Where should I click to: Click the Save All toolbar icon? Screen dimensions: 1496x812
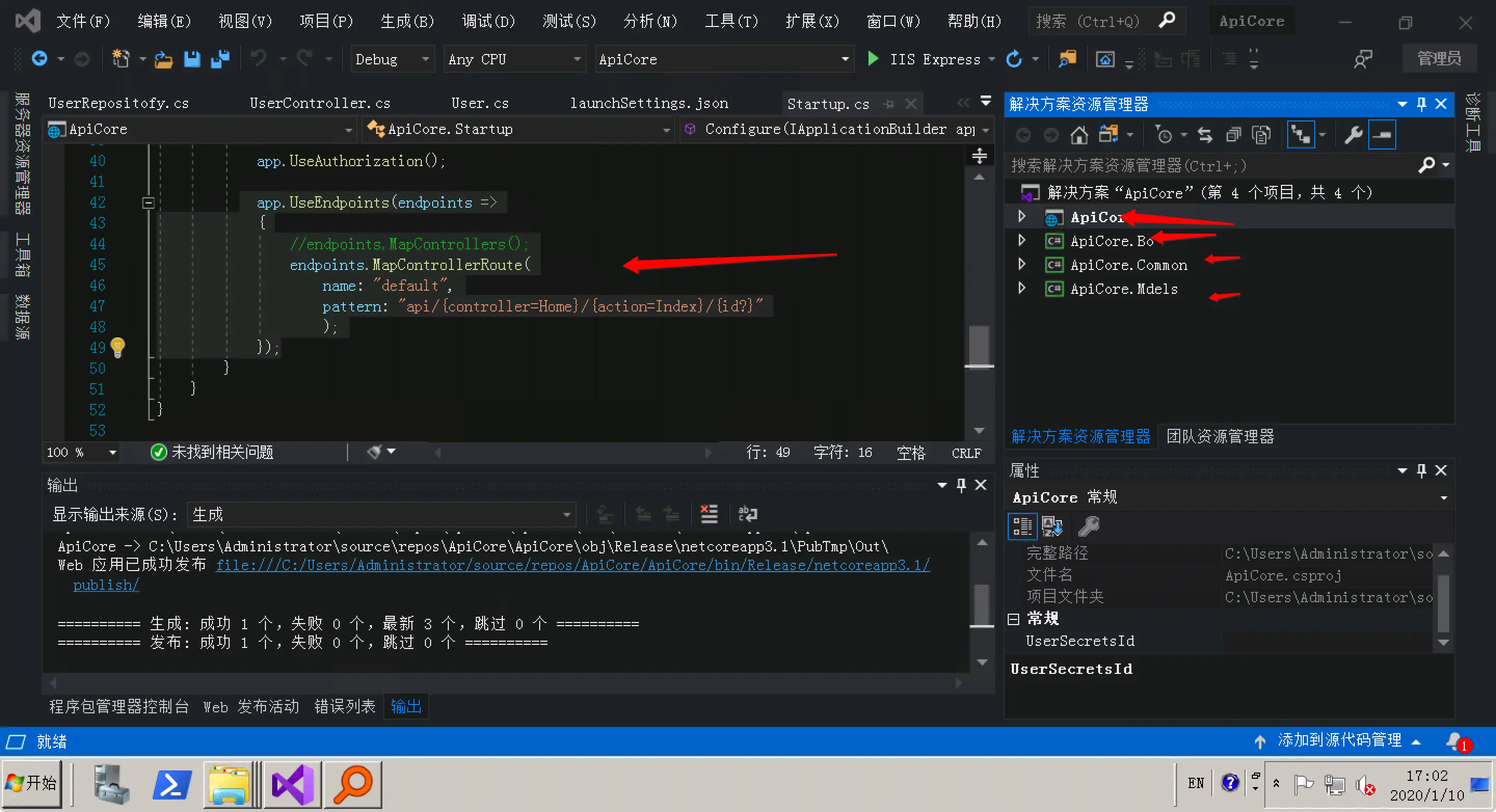click(x=220, y=59)
